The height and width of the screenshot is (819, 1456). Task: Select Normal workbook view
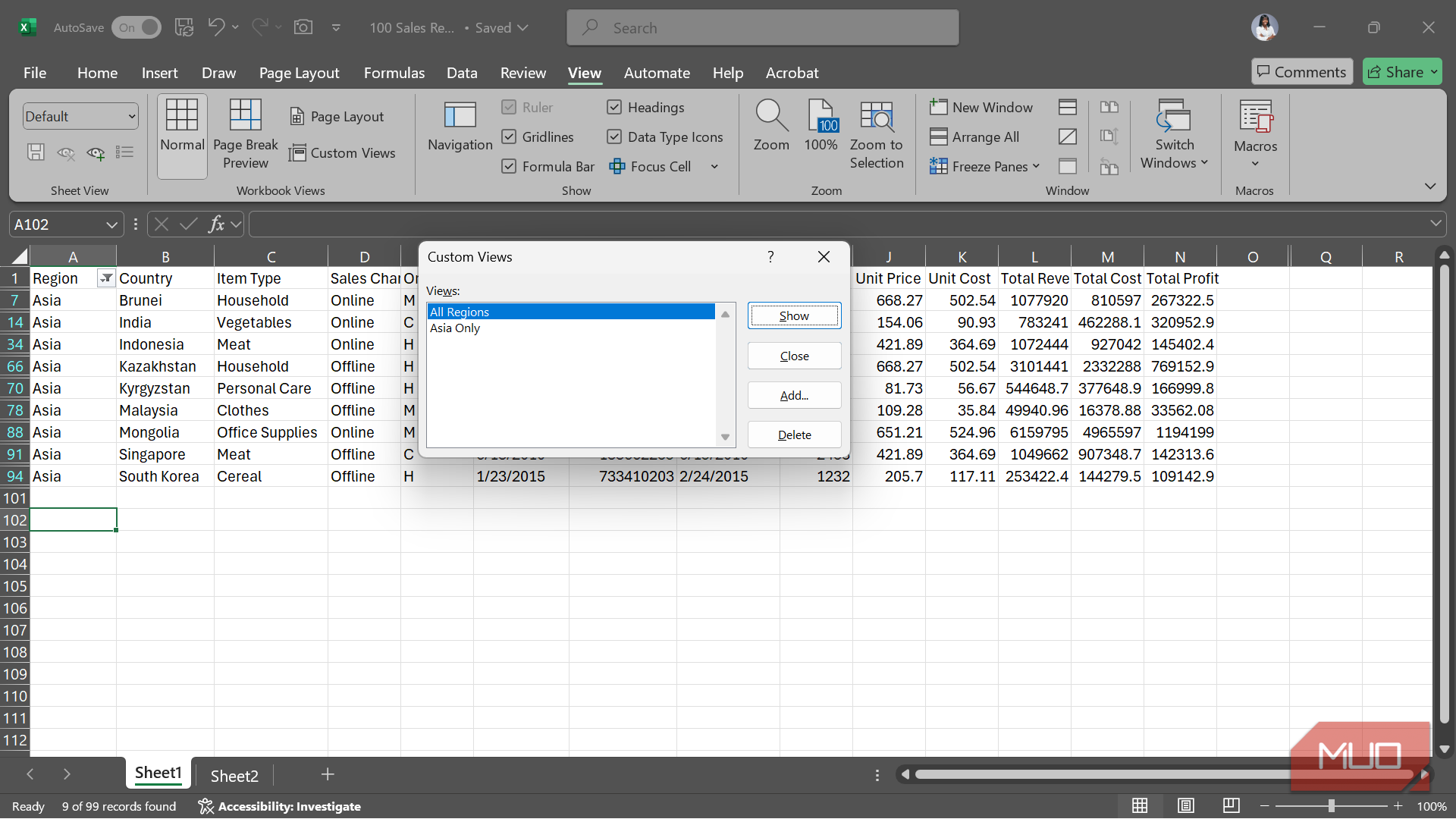pos(182,136)
